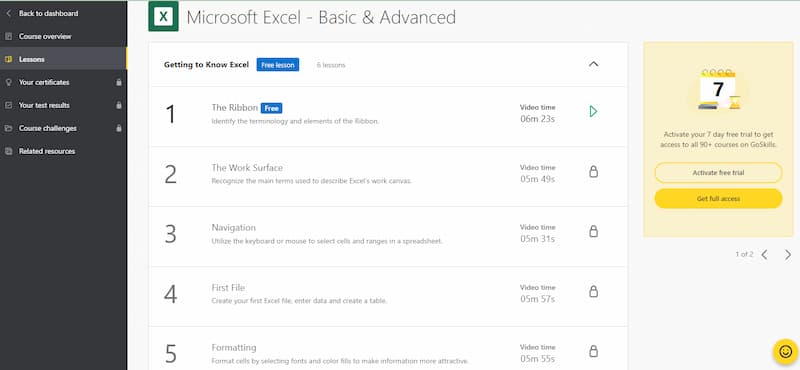Screen dimensions: 800x370
Task: Click the lock beside Course challenges
Action: click(x=119, y=128)
